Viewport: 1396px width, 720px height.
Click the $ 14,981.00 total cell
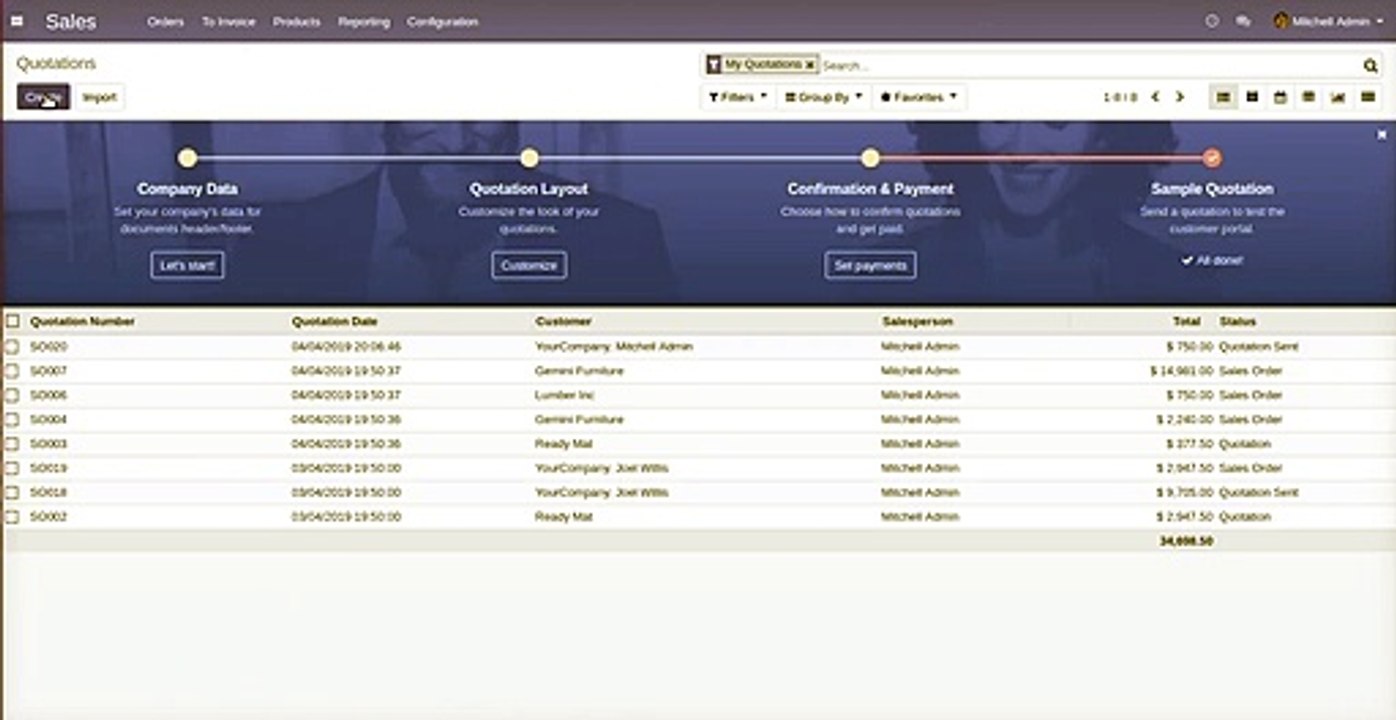[x=1181, y=371]
